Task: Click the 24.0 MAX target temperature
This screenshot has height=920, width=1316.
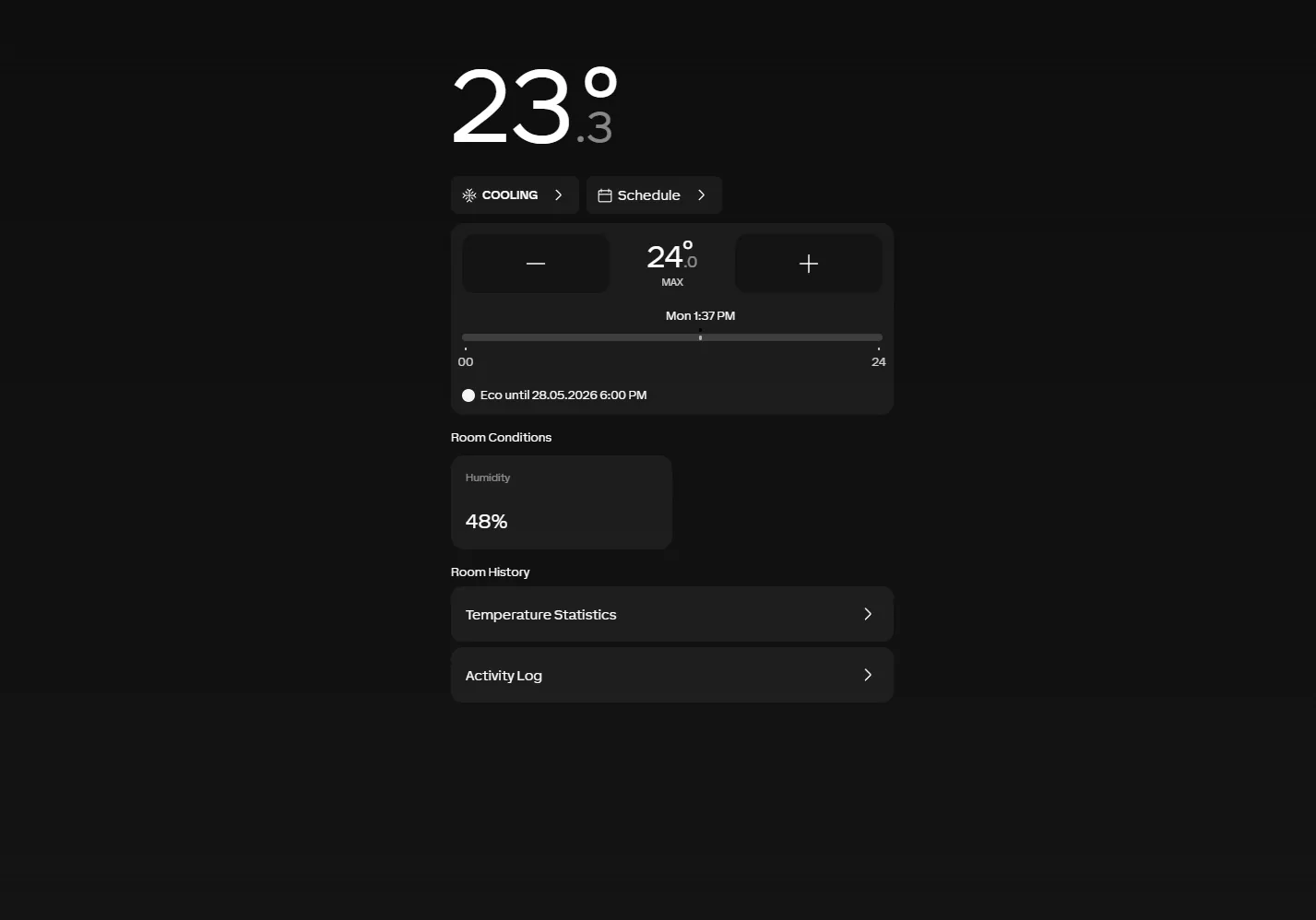Action: pos(672,264)
